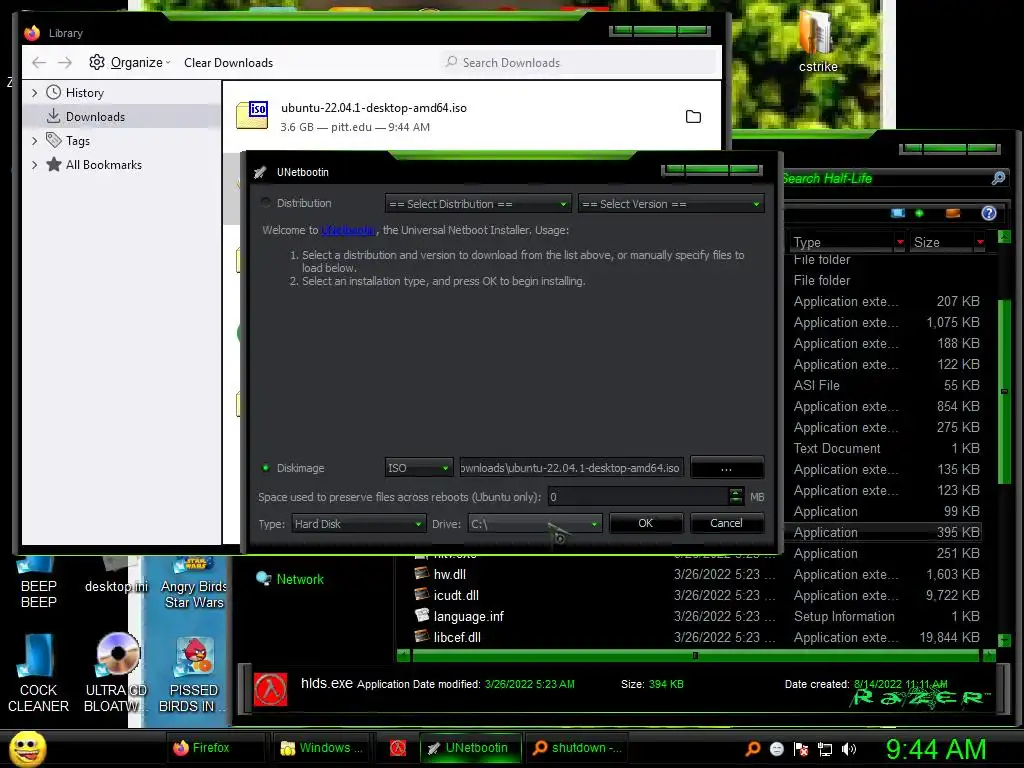
Task: Open the desktop.ini desktop icon
Action: (116, 576)
